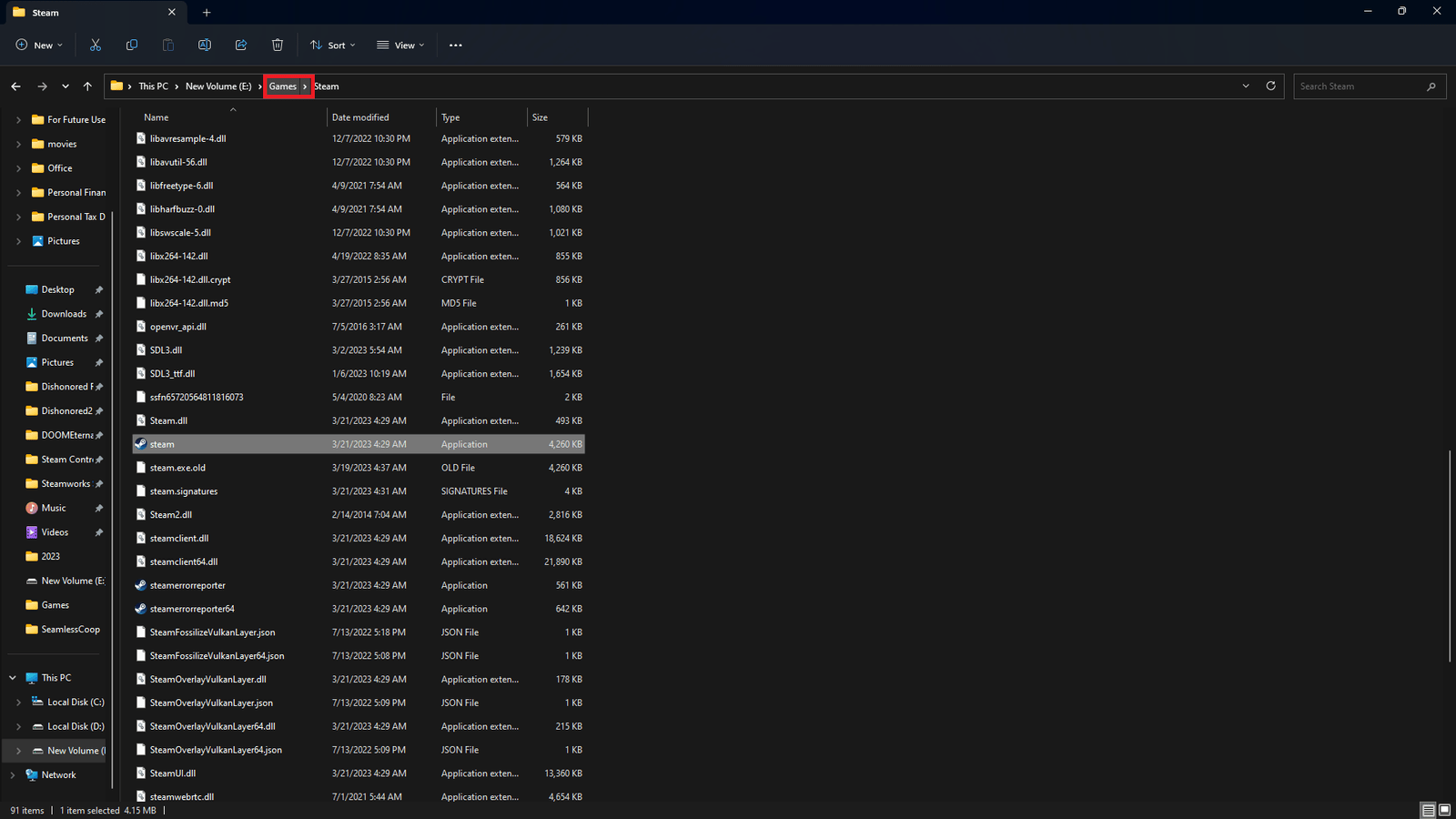1456x819 pixels.
Task: Click Games breadcrumb in address bar
Action: [x=282, y=86]
